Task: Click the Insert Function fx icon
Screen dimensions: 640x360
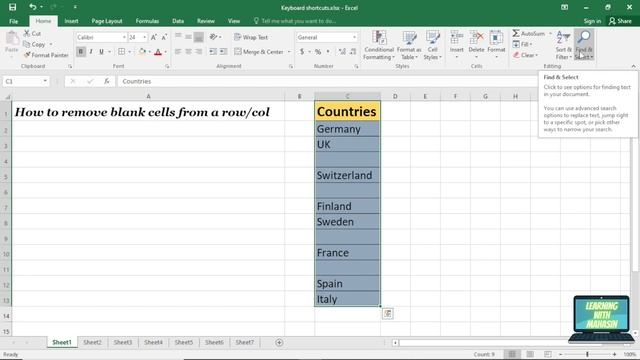Action: tap(107, 81)
